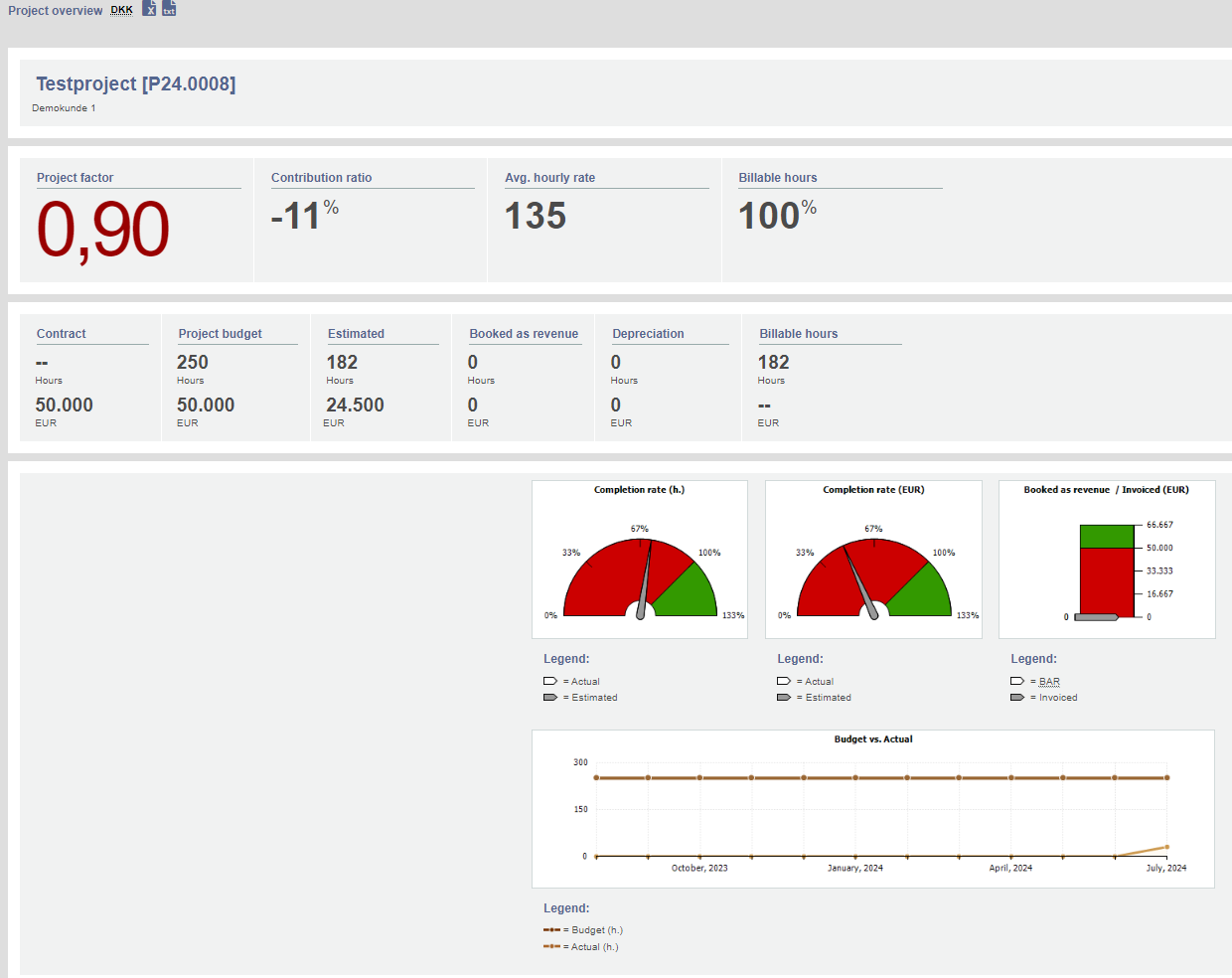Click the Testproject [P24.0008] title
The image size is (1232, 978).
click(x=136, y=84)
